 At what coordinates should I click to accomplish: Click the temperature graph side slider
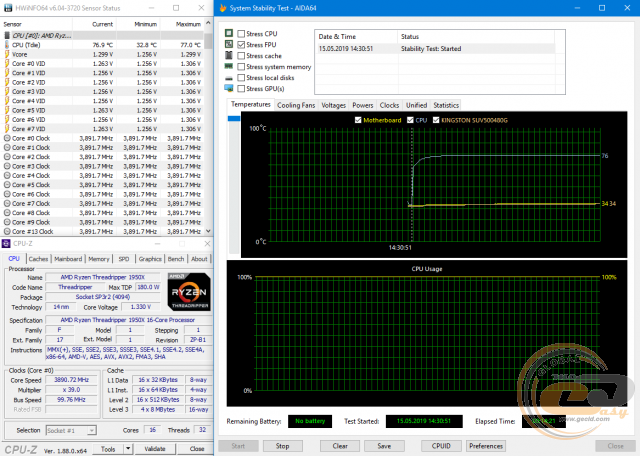click(234, 118)
